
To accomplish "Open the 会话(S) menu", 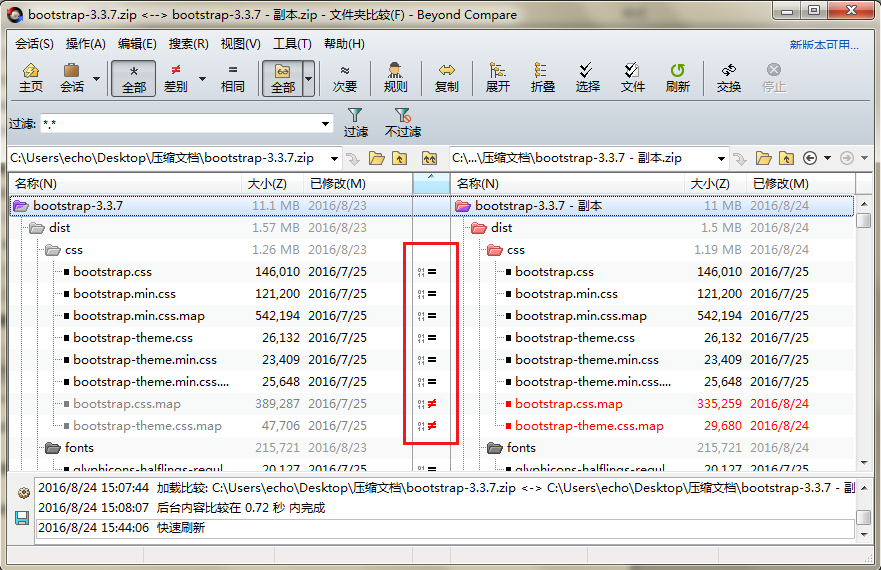I will click(x=34, y=44).
